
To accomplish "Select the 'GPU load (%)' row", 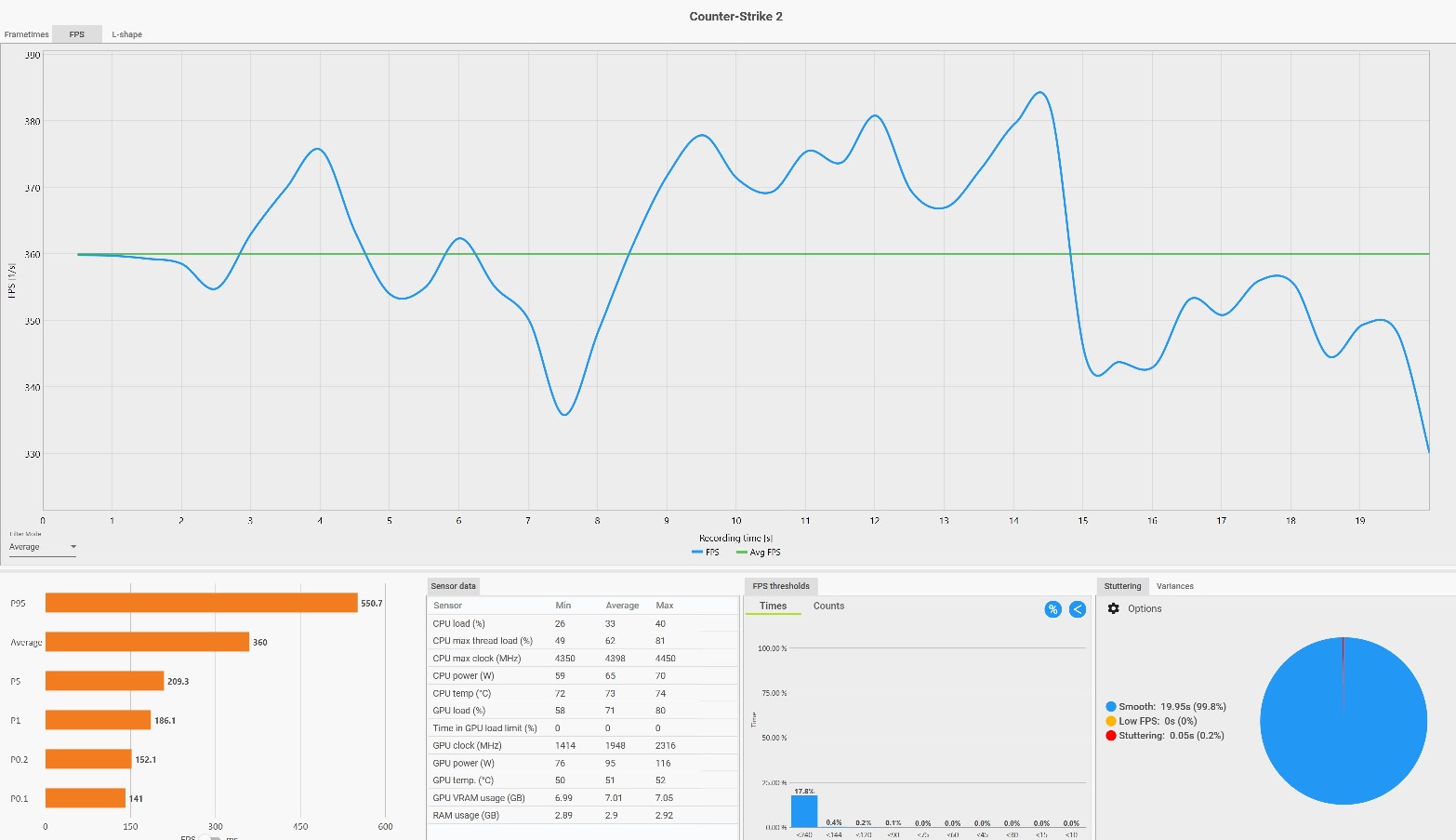I will (x=583, y=711).
